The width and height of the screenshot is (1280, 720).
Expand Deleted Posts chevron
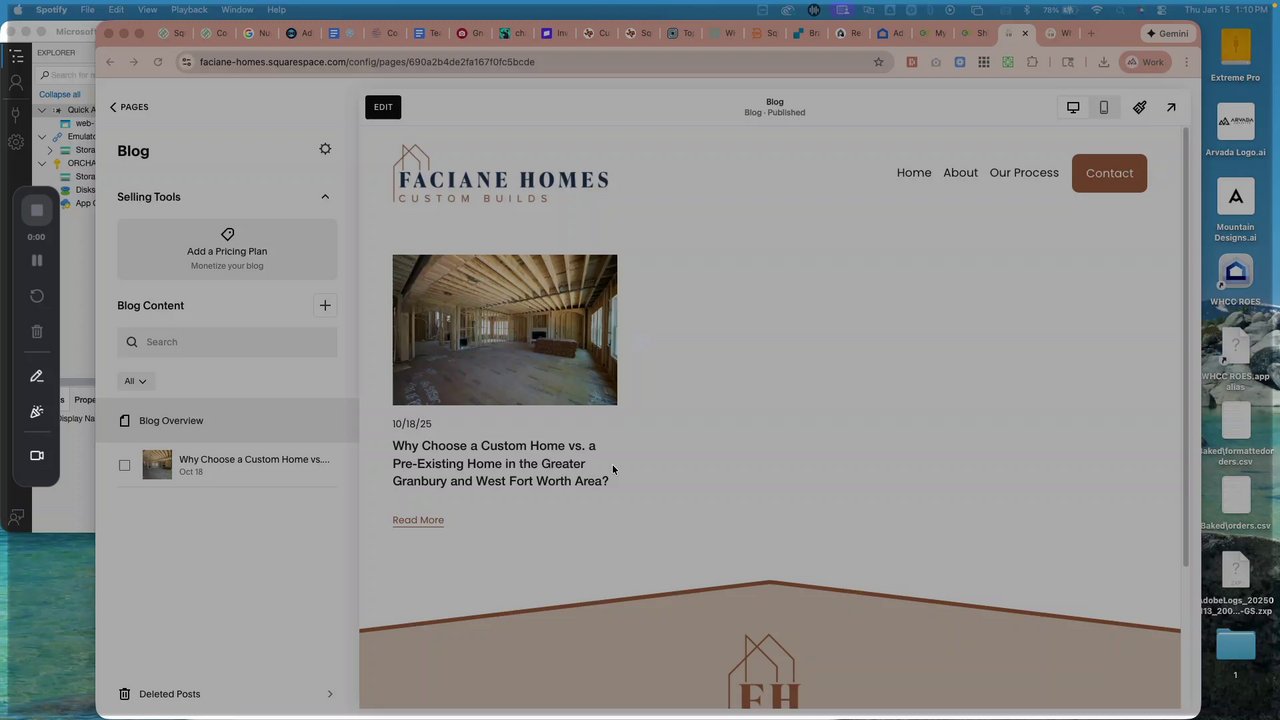point(330,694)
